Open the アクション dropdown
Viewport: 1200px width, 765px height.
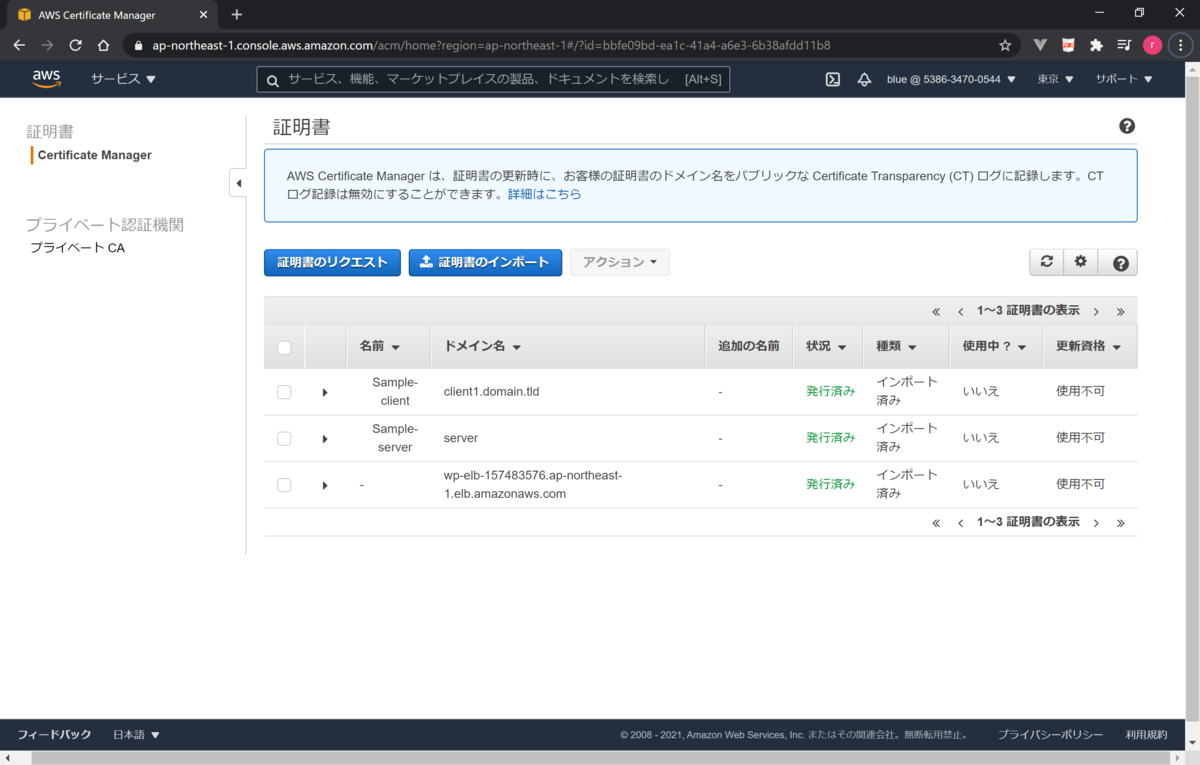pos(620,262)
